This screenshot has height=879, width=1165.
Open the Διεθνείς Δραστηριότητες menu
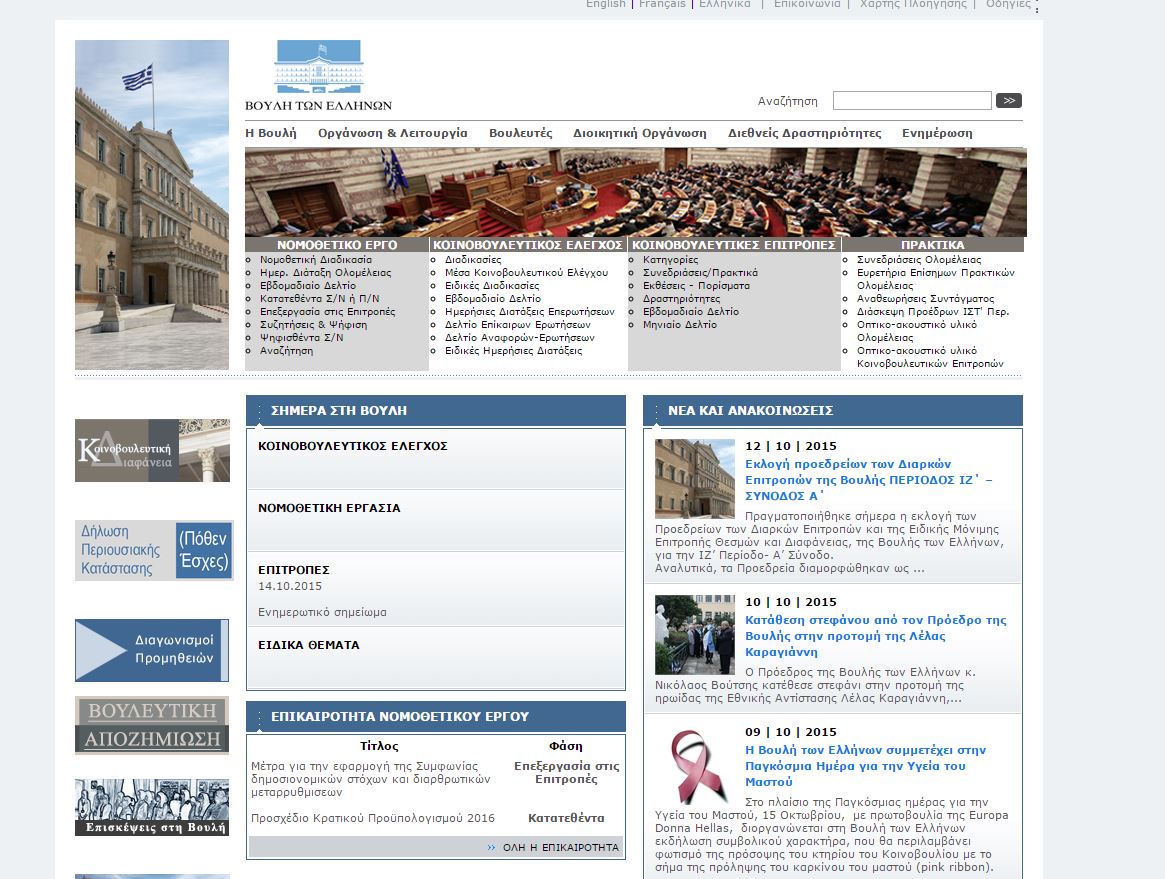tap(804, 133)
